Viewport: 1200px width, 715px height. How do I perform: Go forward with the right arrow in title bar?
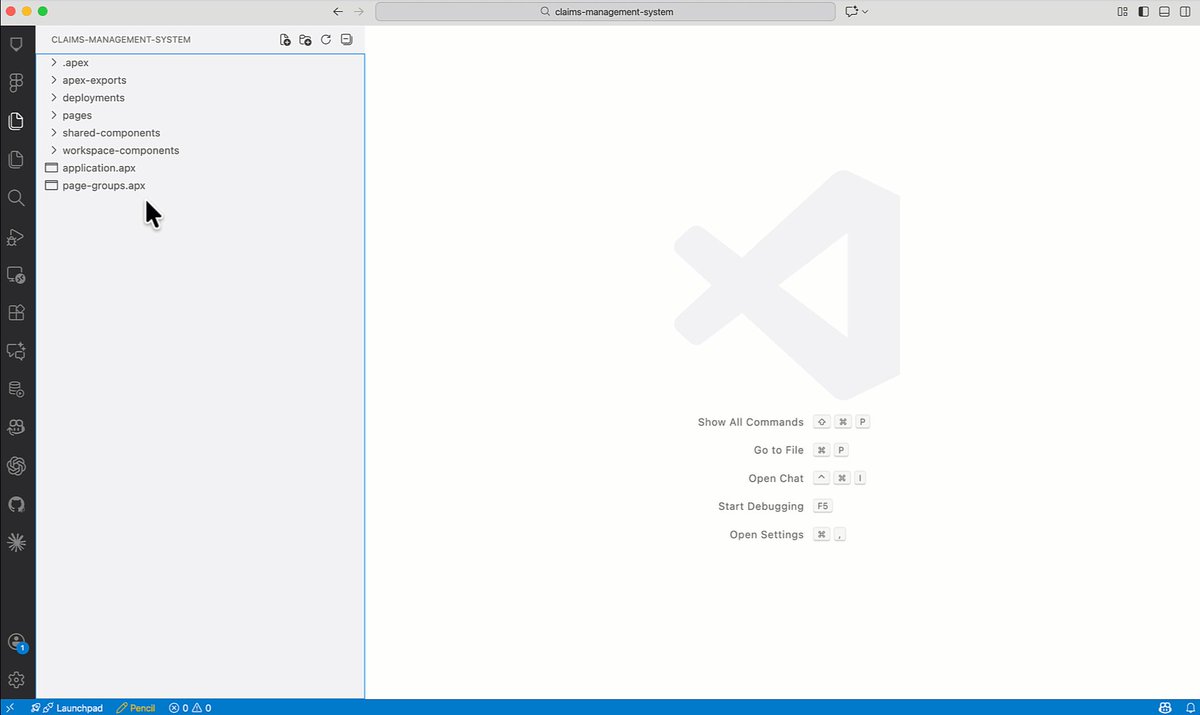360,11
